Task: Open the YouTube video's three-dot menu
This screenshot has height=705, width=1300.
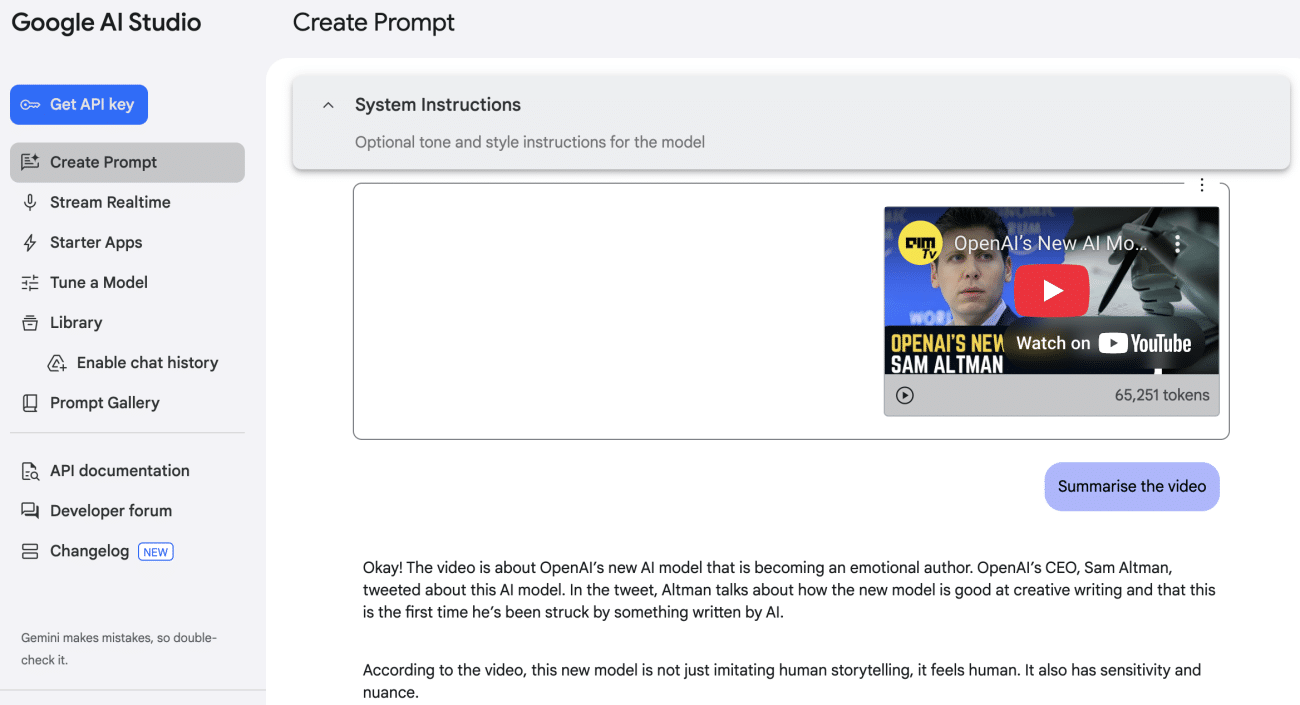Action: 1178,243
